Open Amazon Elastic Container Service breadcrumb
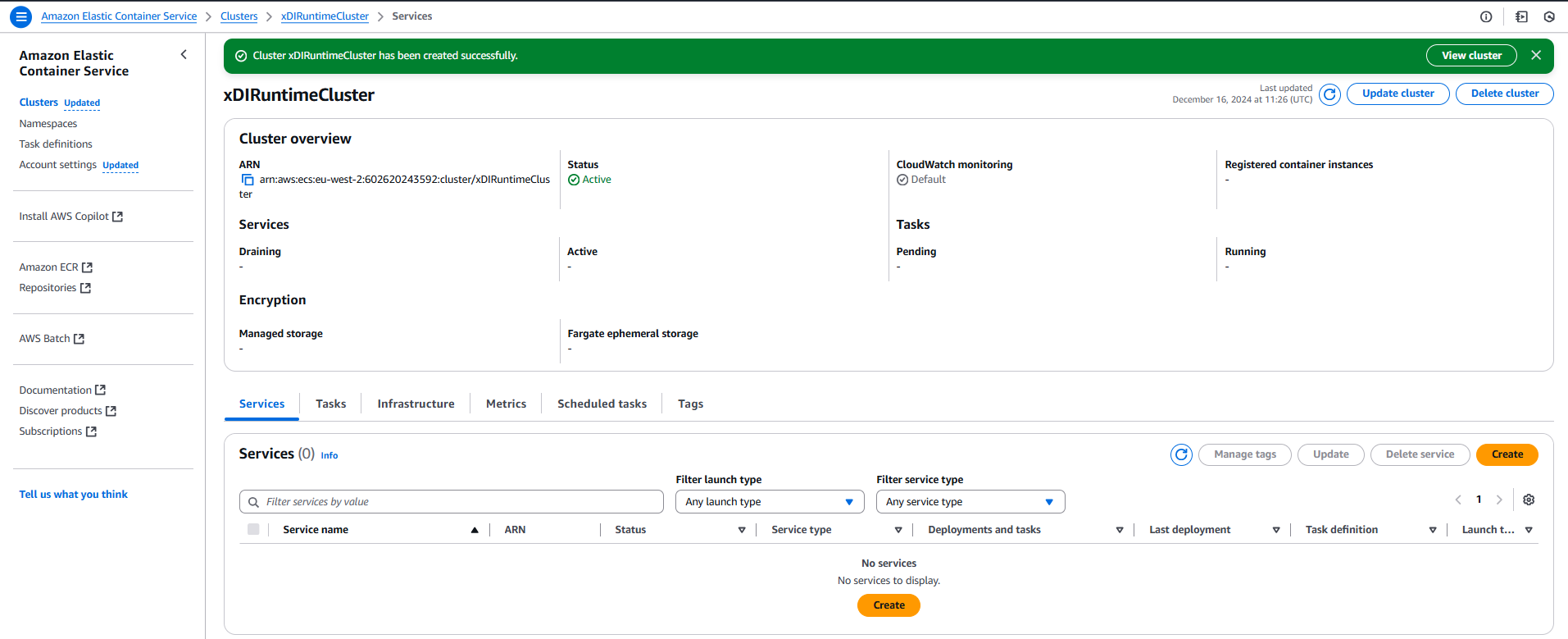Screen dimensions: 1568x639 pyautogui.click(x=119, y=16)
